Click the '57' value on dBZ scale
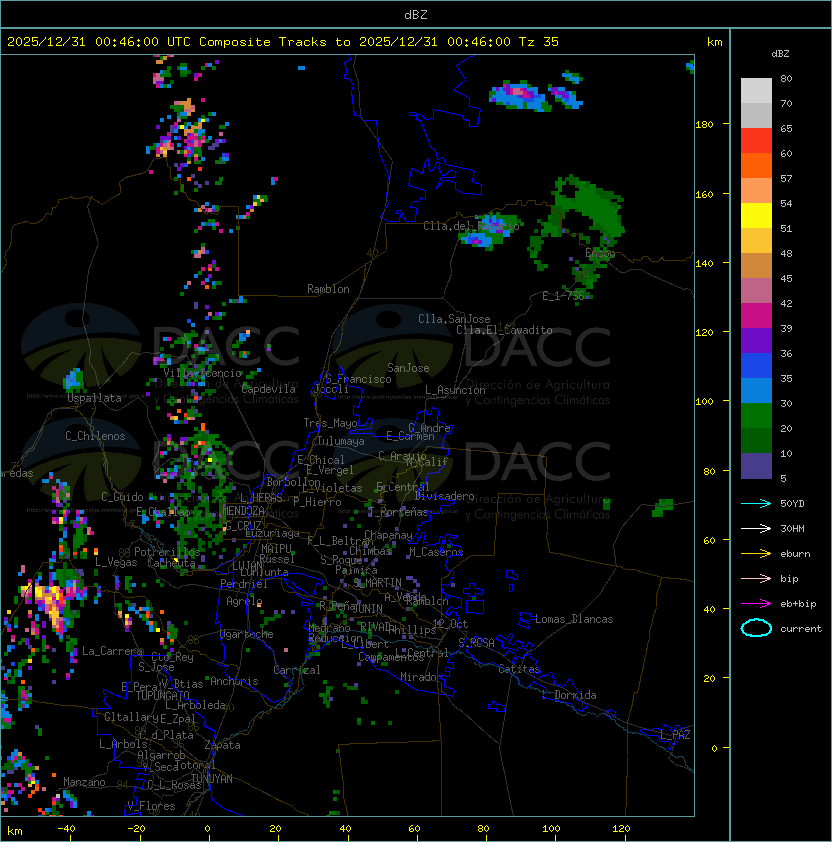Image resolution: width=832 pixels, height=842 pixels. (x=786, y=178)
